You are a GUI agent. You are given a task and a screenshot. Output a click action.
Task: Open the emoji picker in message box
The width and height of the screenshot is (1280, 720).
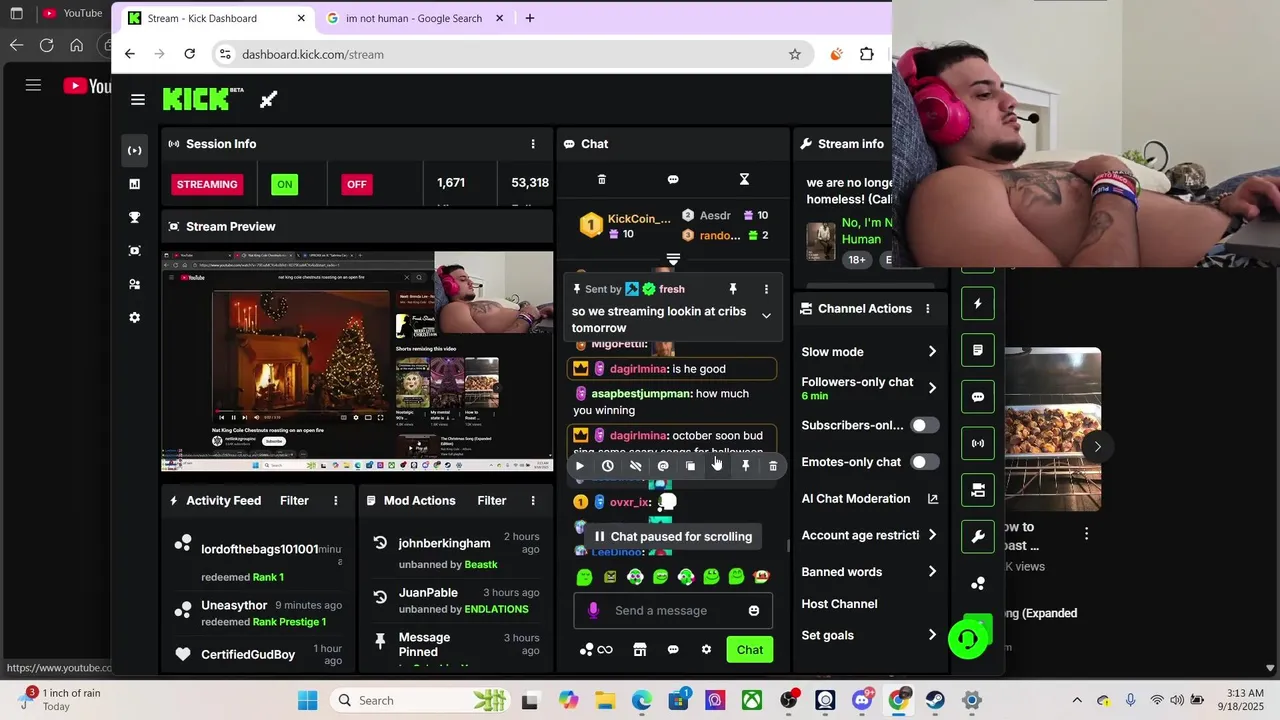point(754,611)
